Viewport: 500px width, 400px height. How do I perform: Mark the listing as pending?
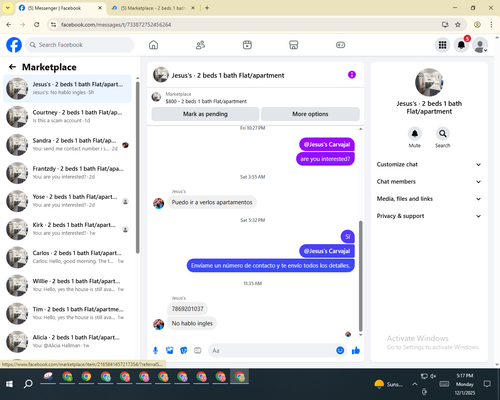(x=205, y=114)
